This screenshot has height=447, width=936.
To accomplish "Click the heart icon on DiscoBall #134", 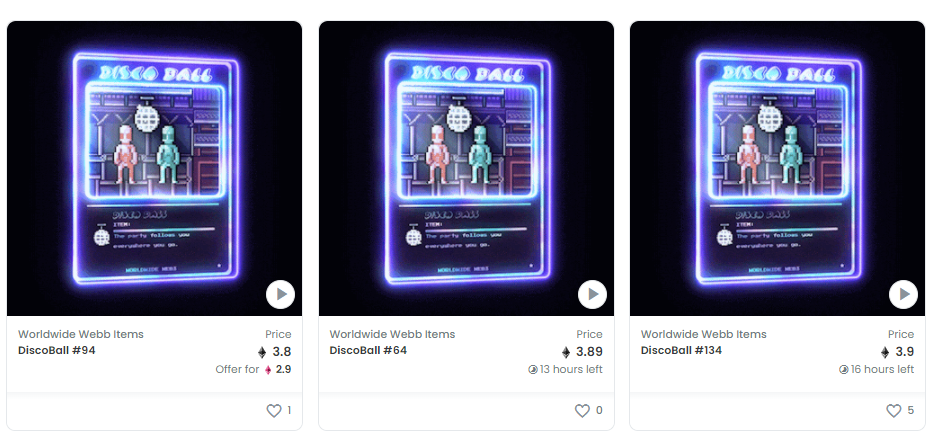I will coord(894,411).
